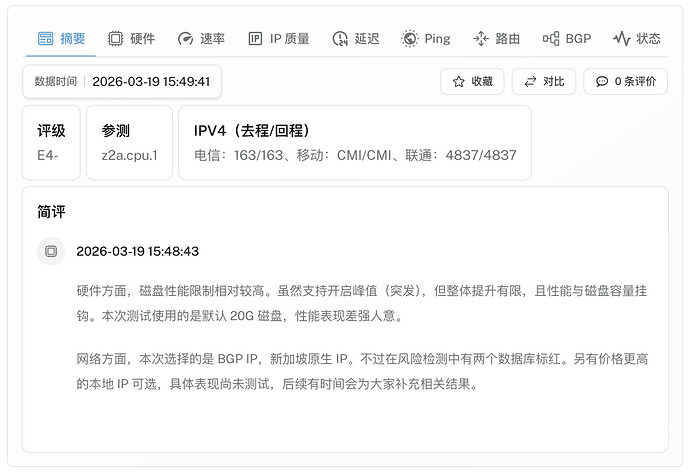The height and width of the screenshot is (472, 690).
Task: Click the IP 质量 icon
Action: click(255, 39)
